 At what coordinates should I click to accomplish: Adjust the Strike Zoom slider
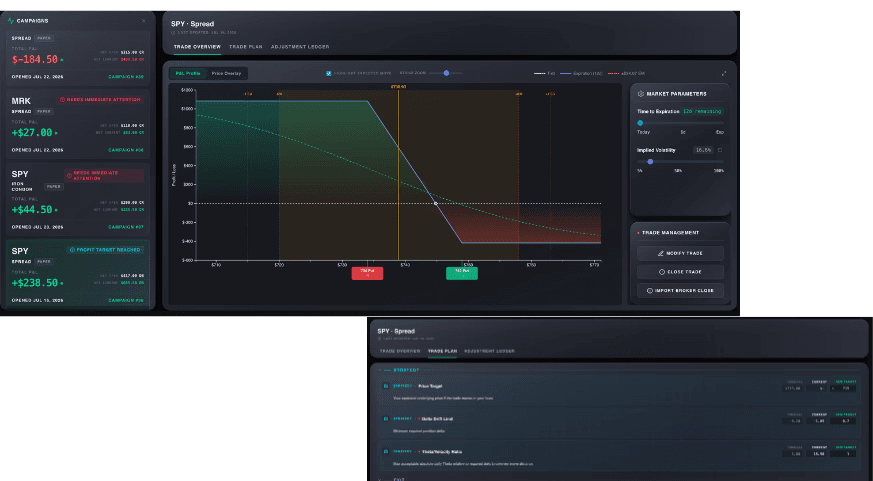pos(446,73)
